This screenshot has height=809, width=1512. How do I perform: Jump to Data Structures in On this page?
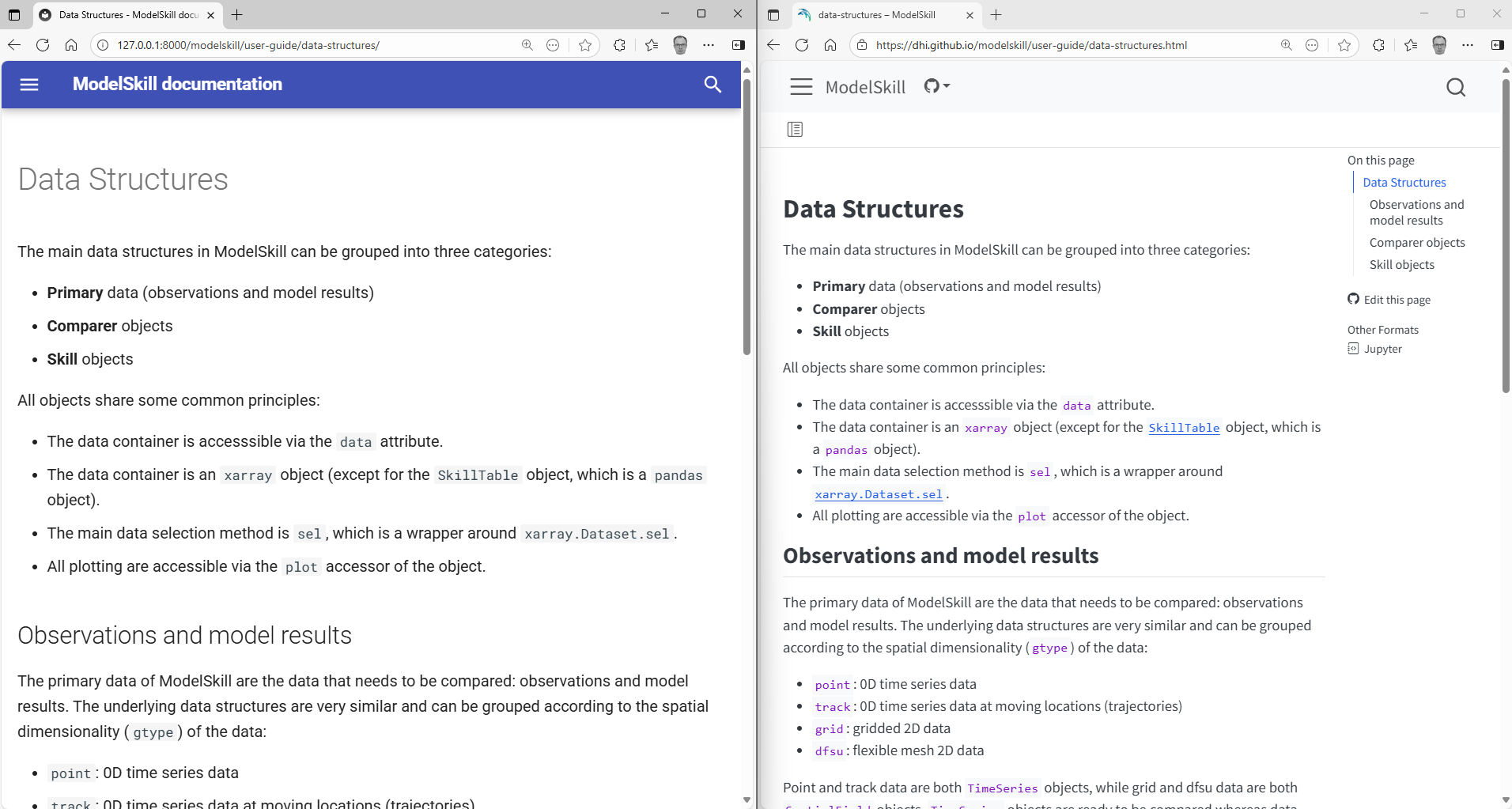click(x=1404, y=183)
